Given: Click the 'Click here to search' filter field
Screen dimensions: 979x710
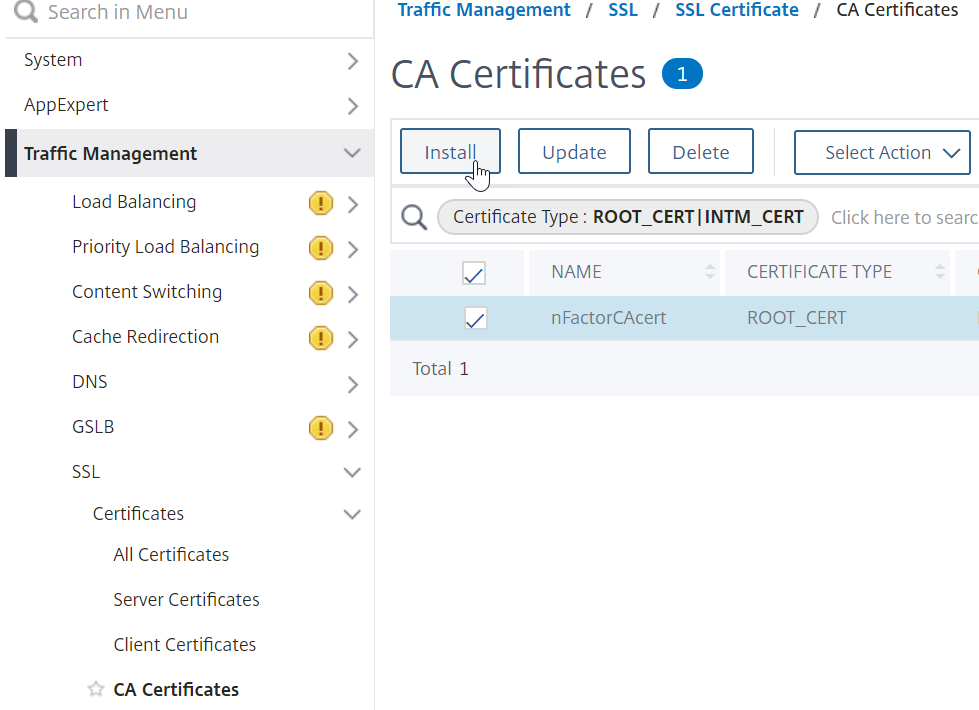Looking at the screenshot, I should 904,217.
